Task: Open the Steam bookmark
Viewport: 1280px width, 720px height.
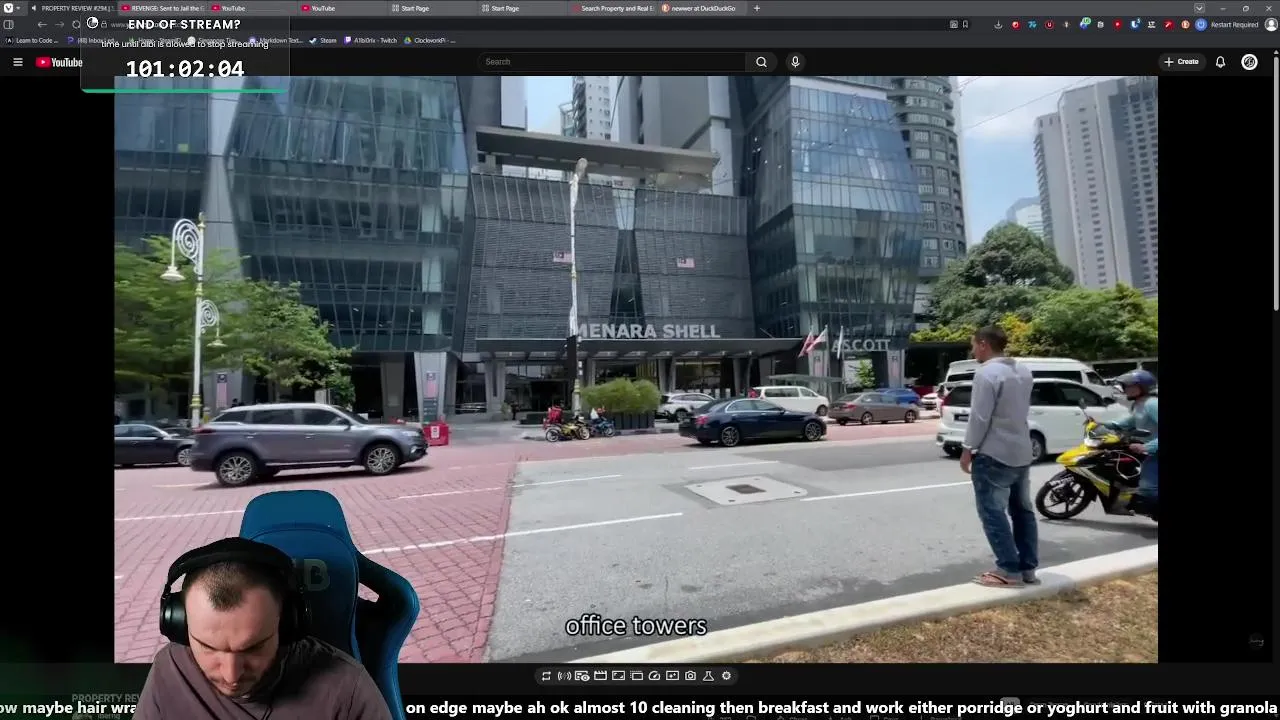Action: click(x=323, y=40)
